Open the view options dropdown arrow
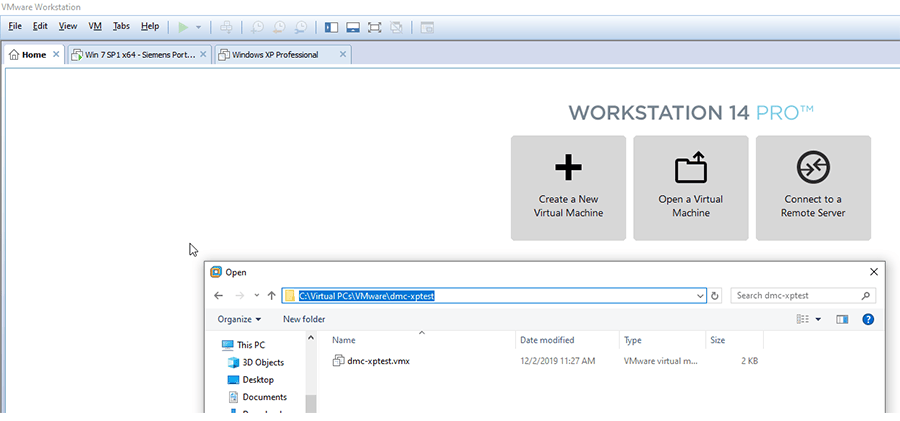 (818, 319)
